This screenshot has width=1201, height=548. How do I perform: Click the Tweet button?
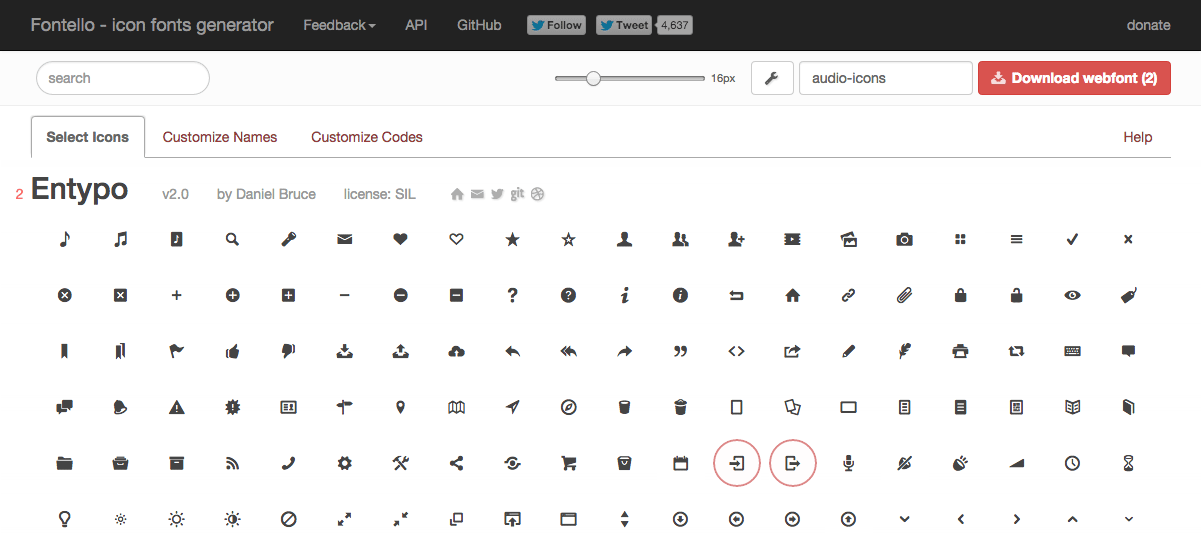[624, 25]
